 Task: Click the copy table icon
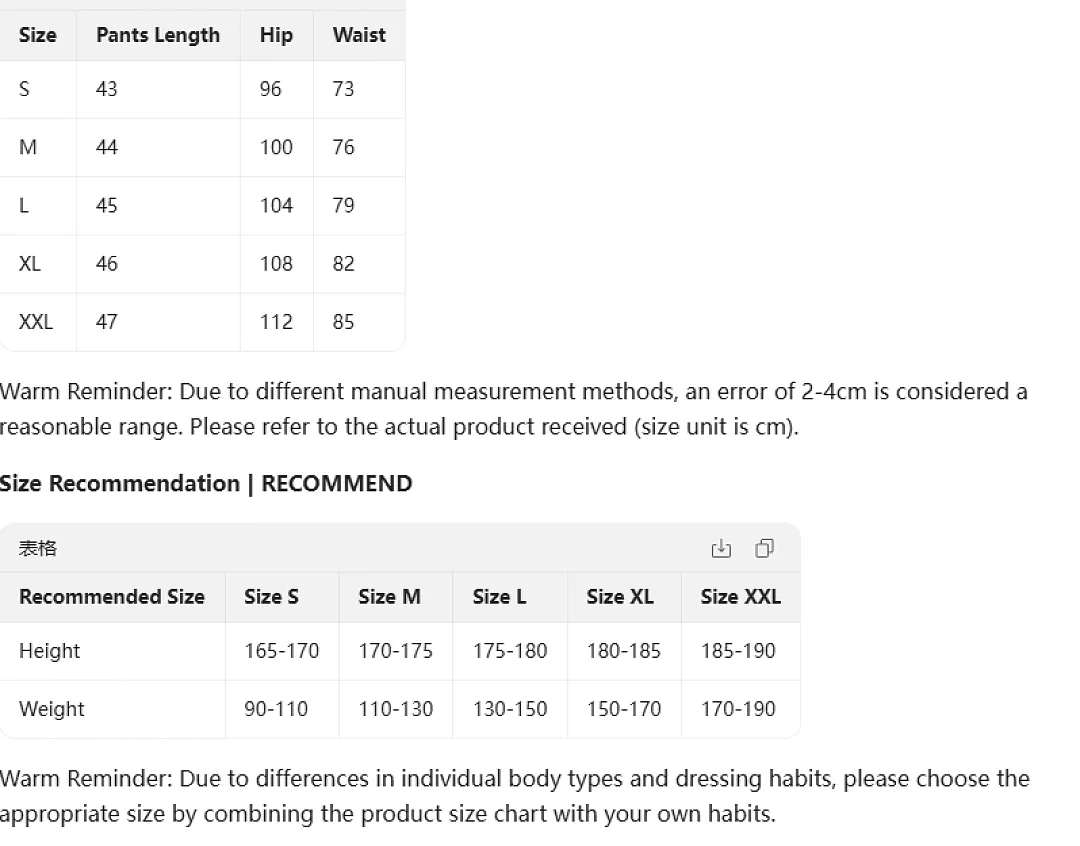[765, 548]
